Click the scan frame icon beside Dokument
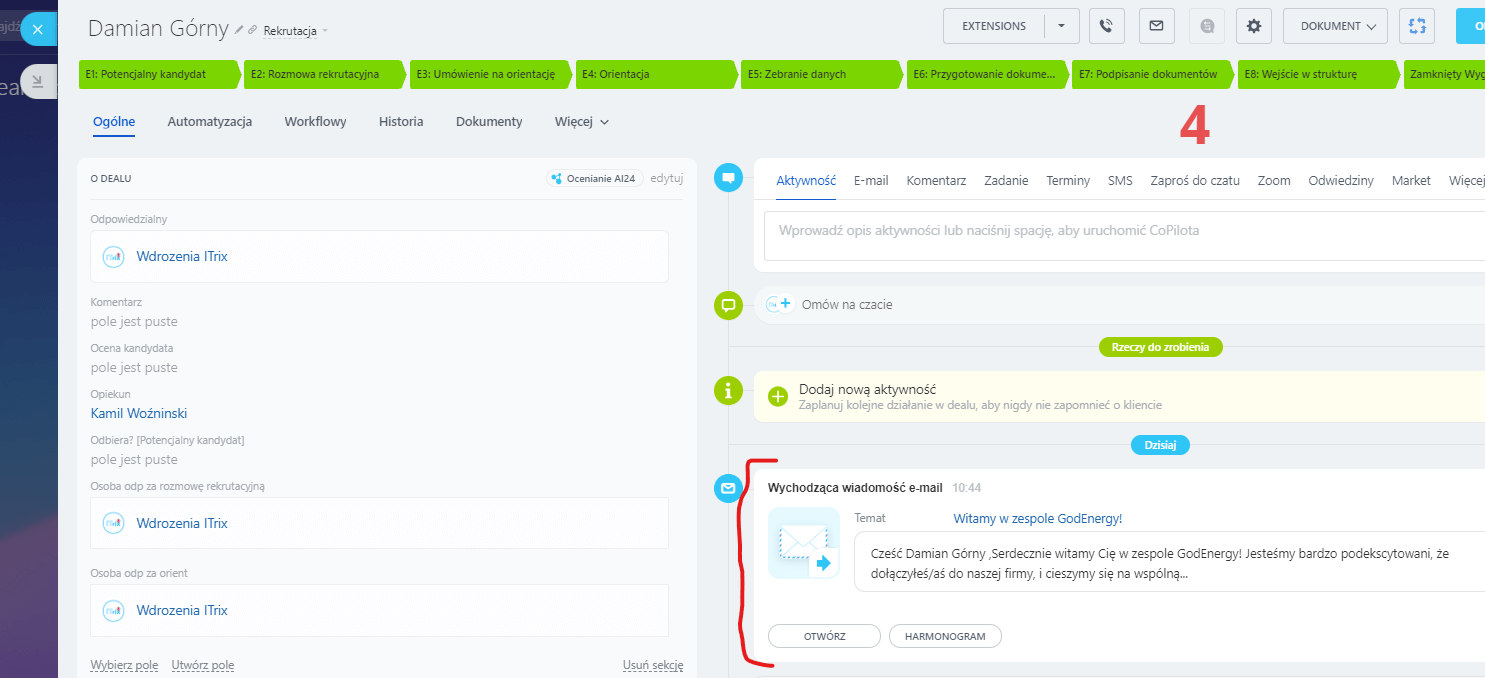This screenshot has width=1485, height=678. [x=1417, y=26]
